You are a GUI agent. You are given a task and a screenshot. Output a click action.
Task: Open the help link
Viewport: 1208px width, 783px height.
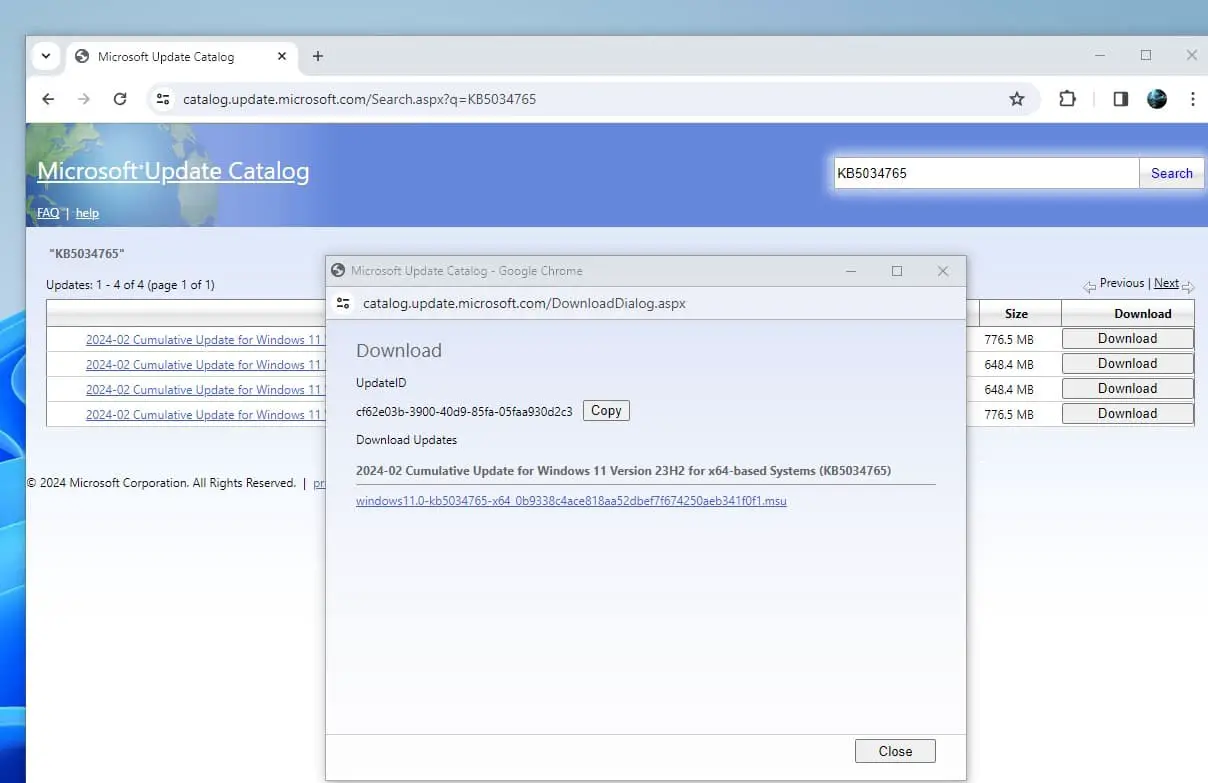[87, 213]
